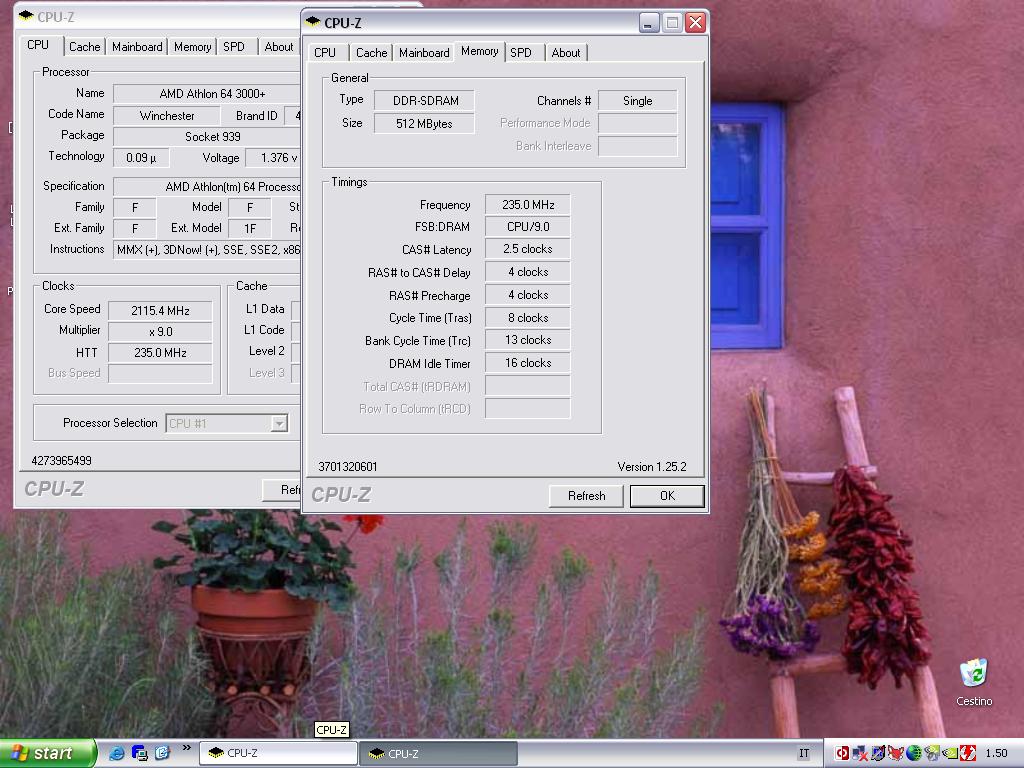This screenshot has width=1024, height=768.
Task: Open the Cache tab in the background CPU-Z window
Action: click(84, 46)
